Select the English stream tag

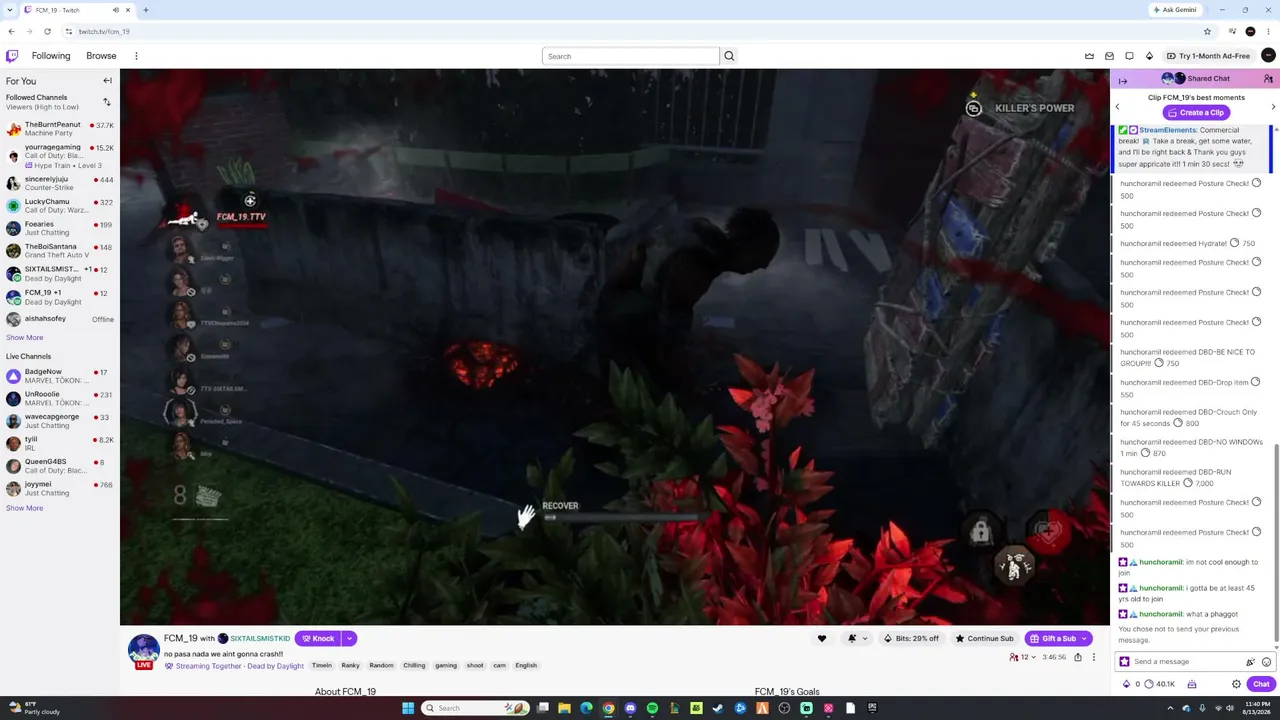pos(526,665)
